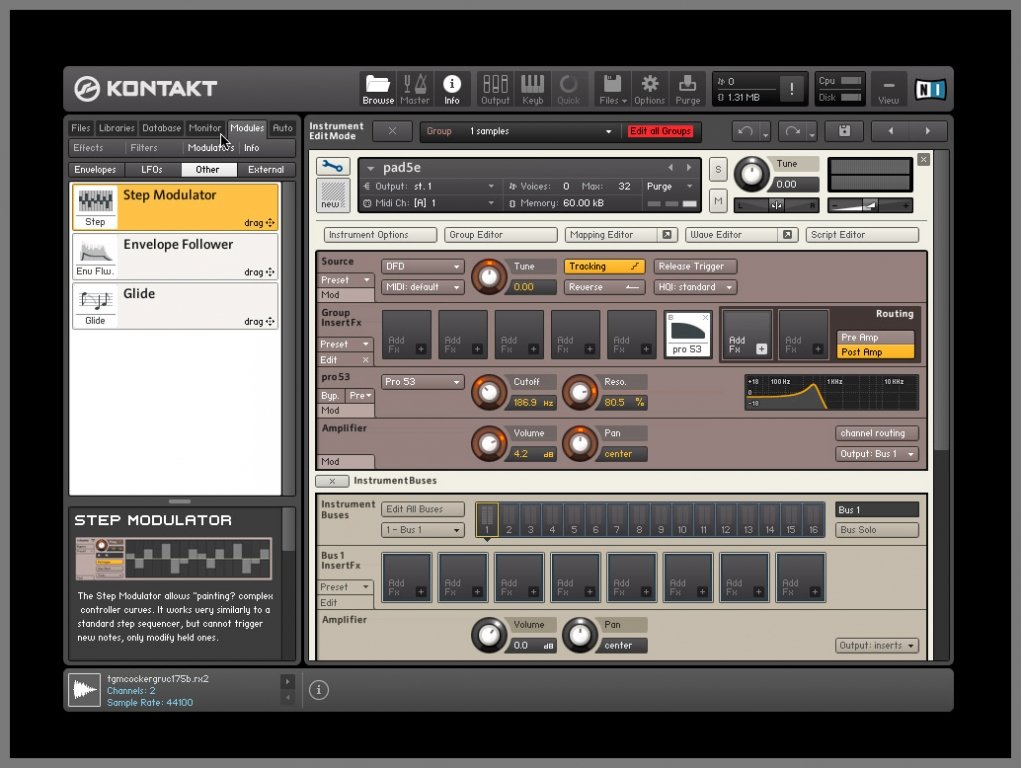Open the Script Editor
The height and width of the screenshot is (768, 1021).
(862, 235)
